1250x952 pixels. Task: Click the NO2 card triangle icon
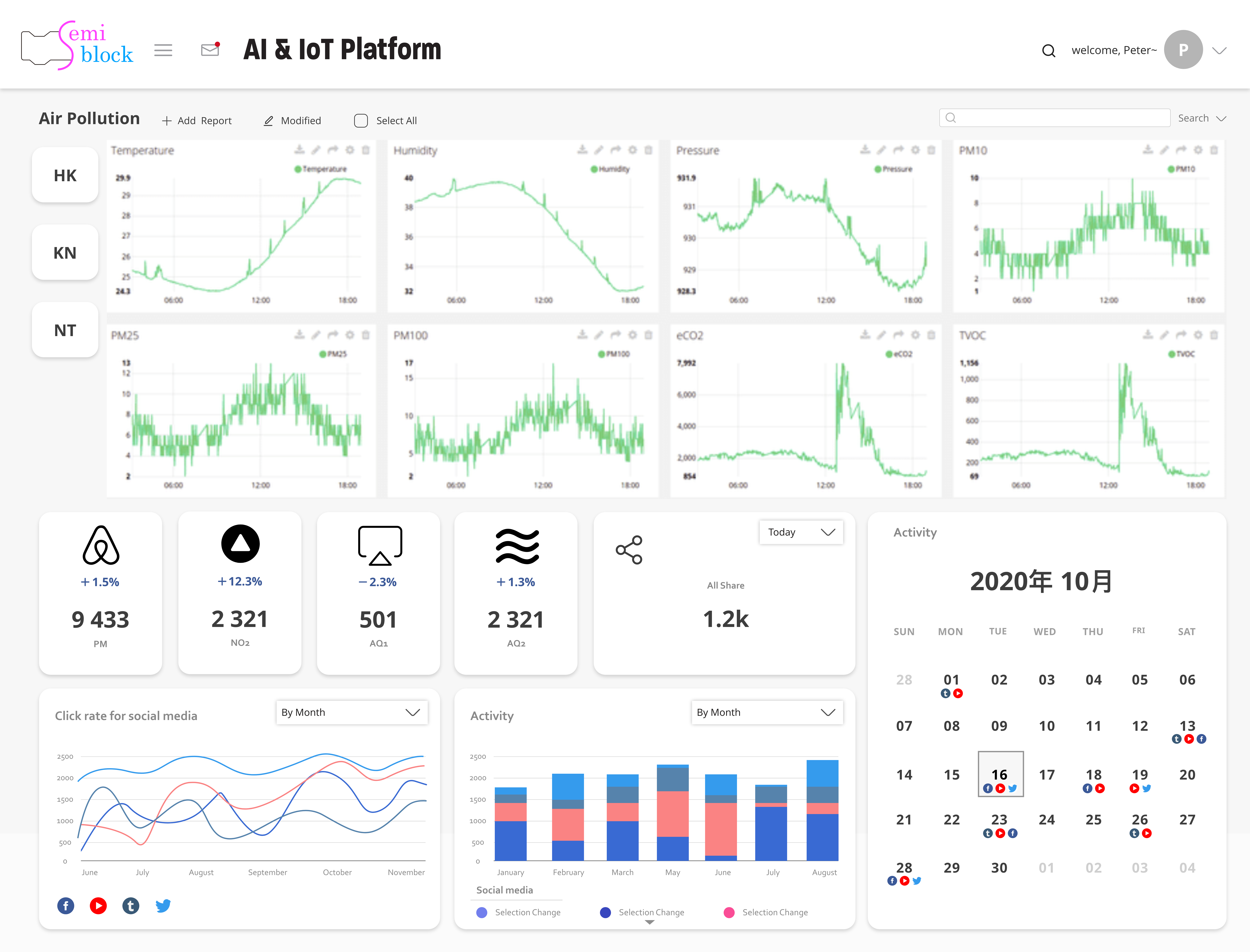tap(240, 544)
